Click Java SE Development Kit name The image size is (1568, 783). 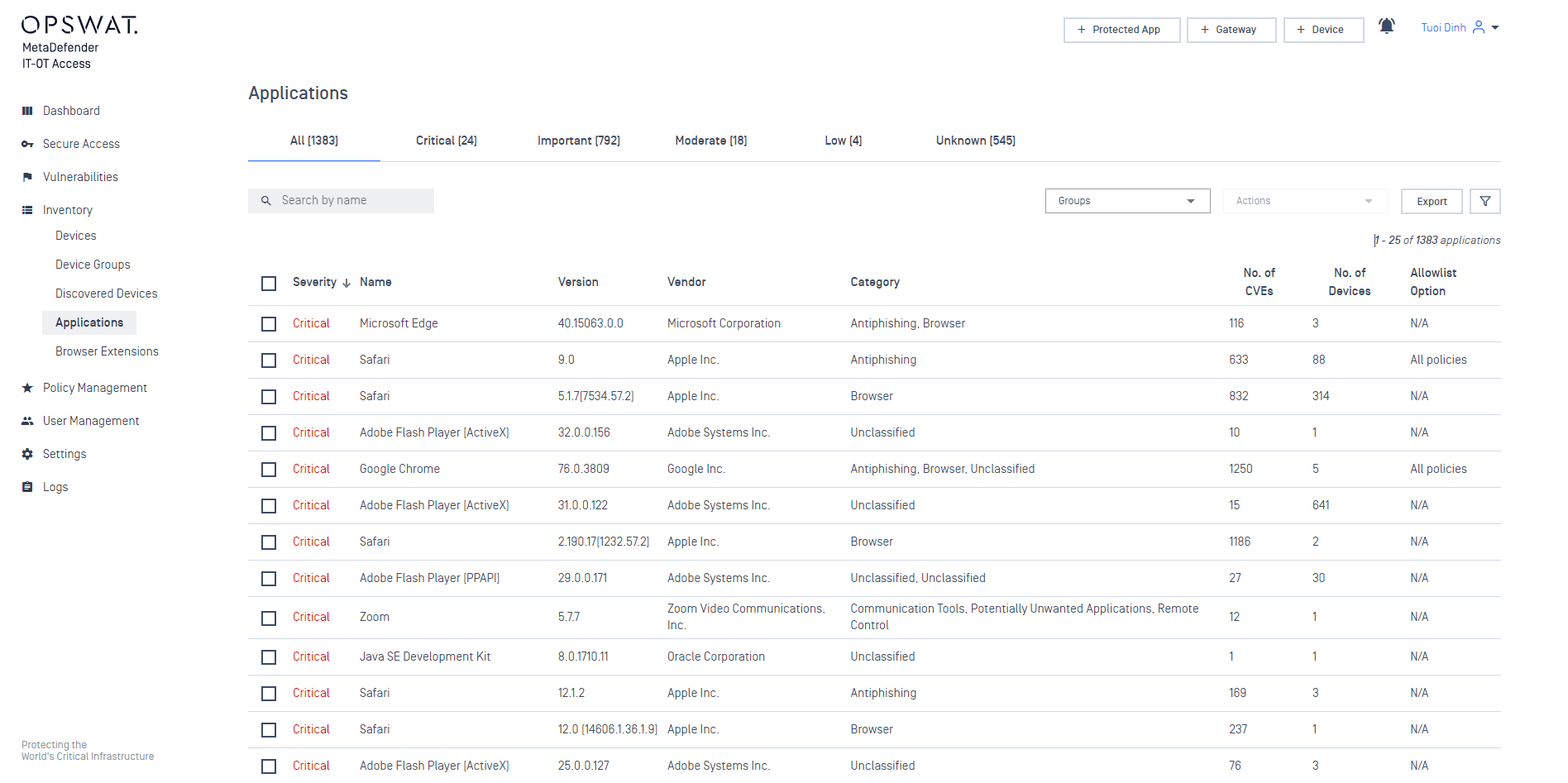425,656
